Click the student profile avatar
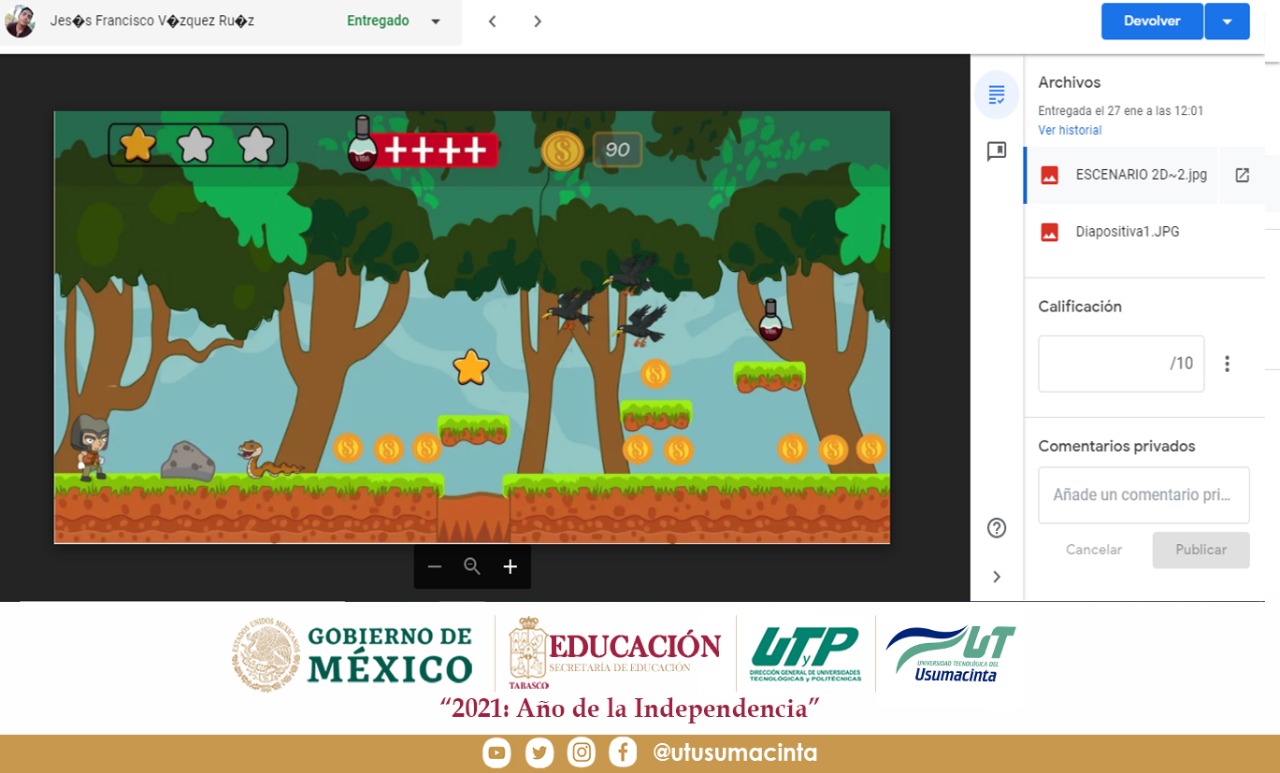The width and height of the screenshot is (1280, 773). pos(20,21)
